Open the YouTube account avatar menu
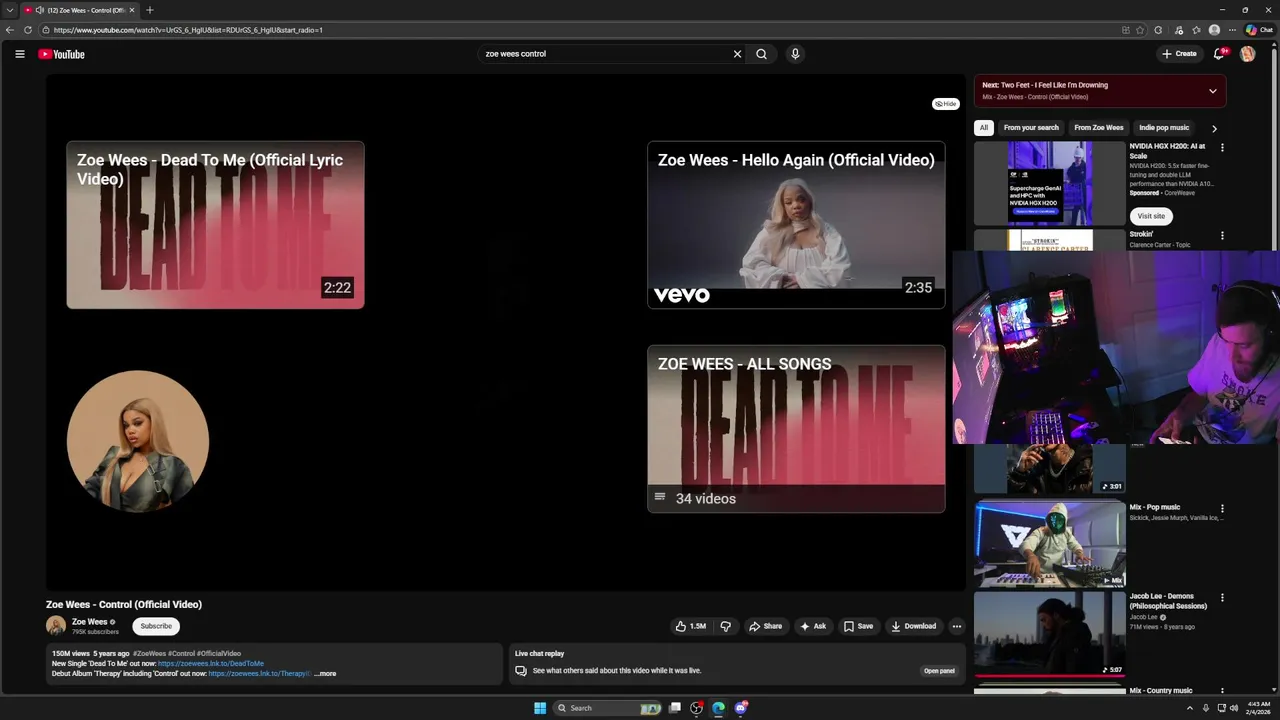The width and height of the screenshot is (1280, 720). pyautogui.click(x=1247, y=54)
